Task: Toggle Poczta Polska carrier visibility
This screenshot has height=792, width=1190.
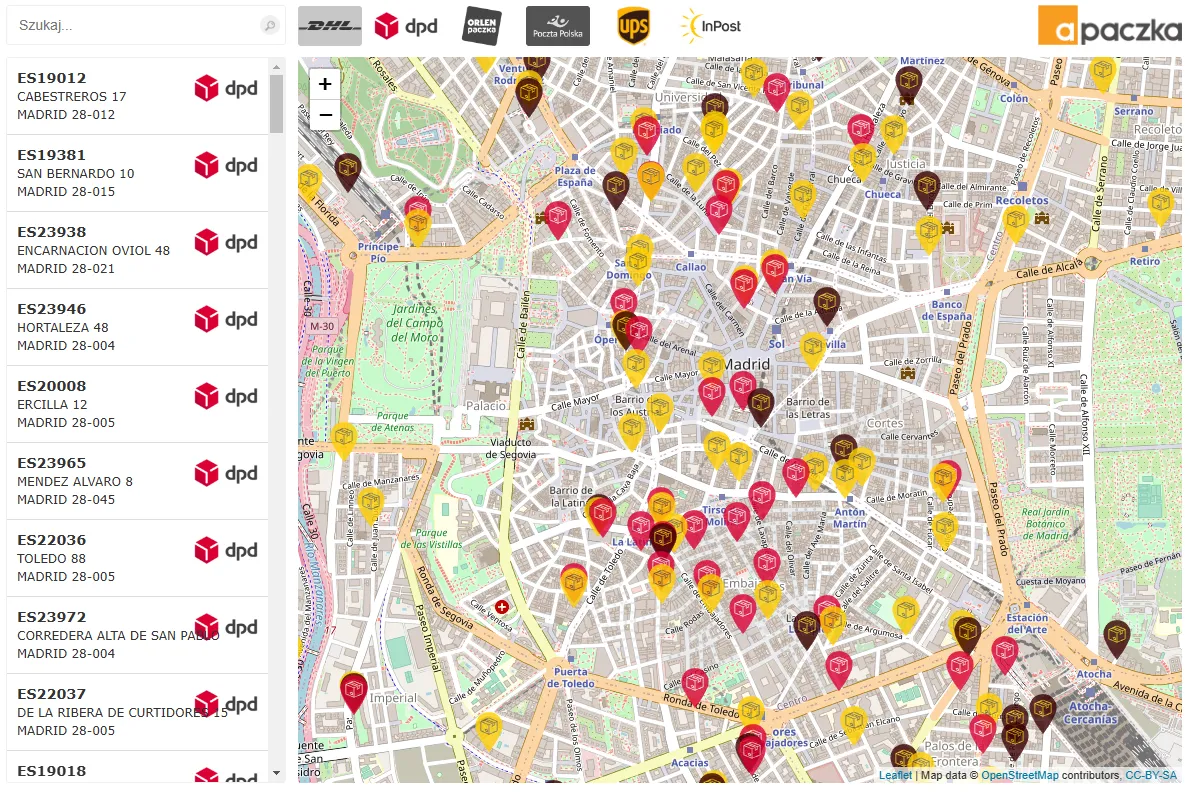Action: tap(557, 26)
